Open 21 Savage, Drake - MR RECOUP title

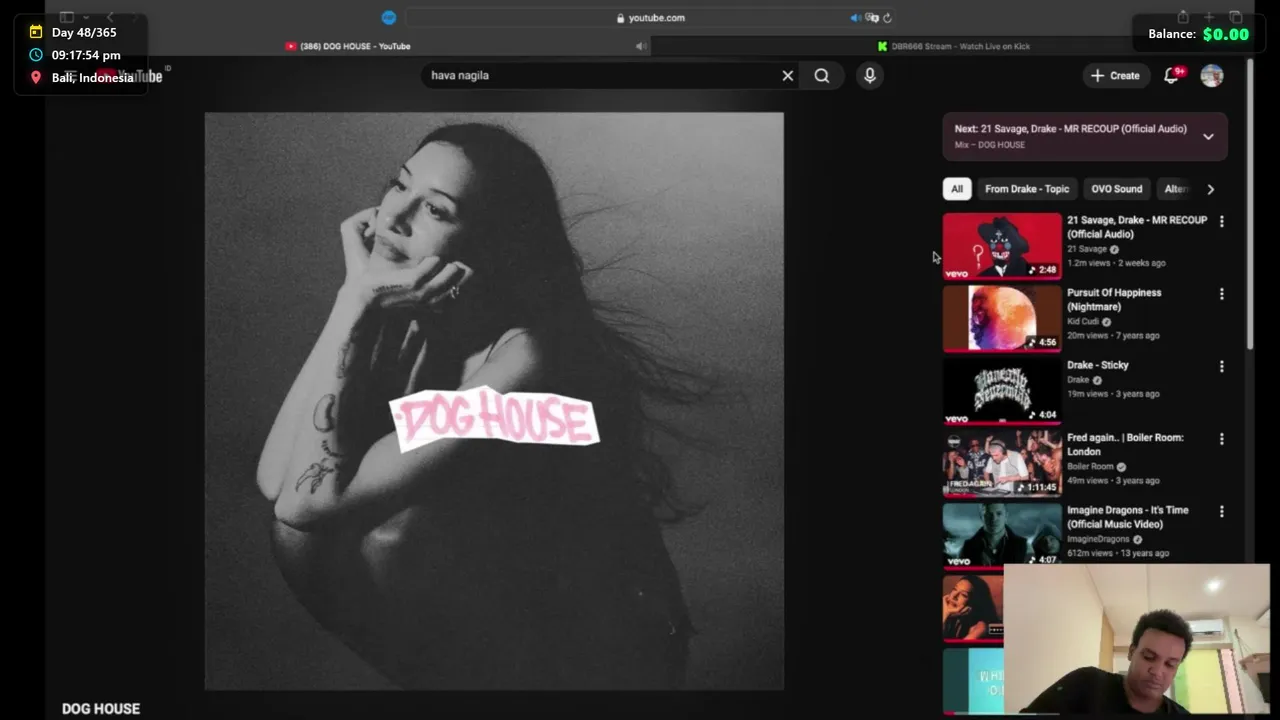tap(1137, 227)
